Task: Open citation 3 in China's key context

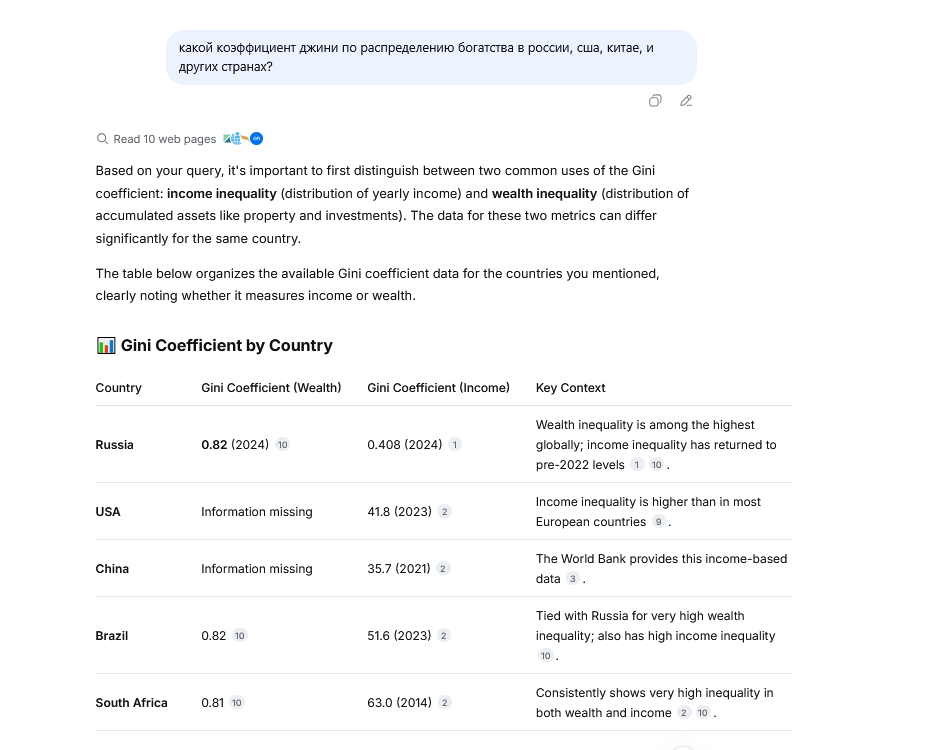Action: (x=573, y=579)
